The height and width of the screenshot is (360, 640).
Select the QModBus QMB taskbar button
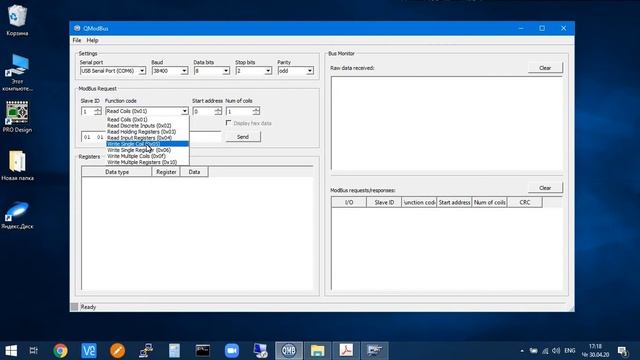point(289,351)
